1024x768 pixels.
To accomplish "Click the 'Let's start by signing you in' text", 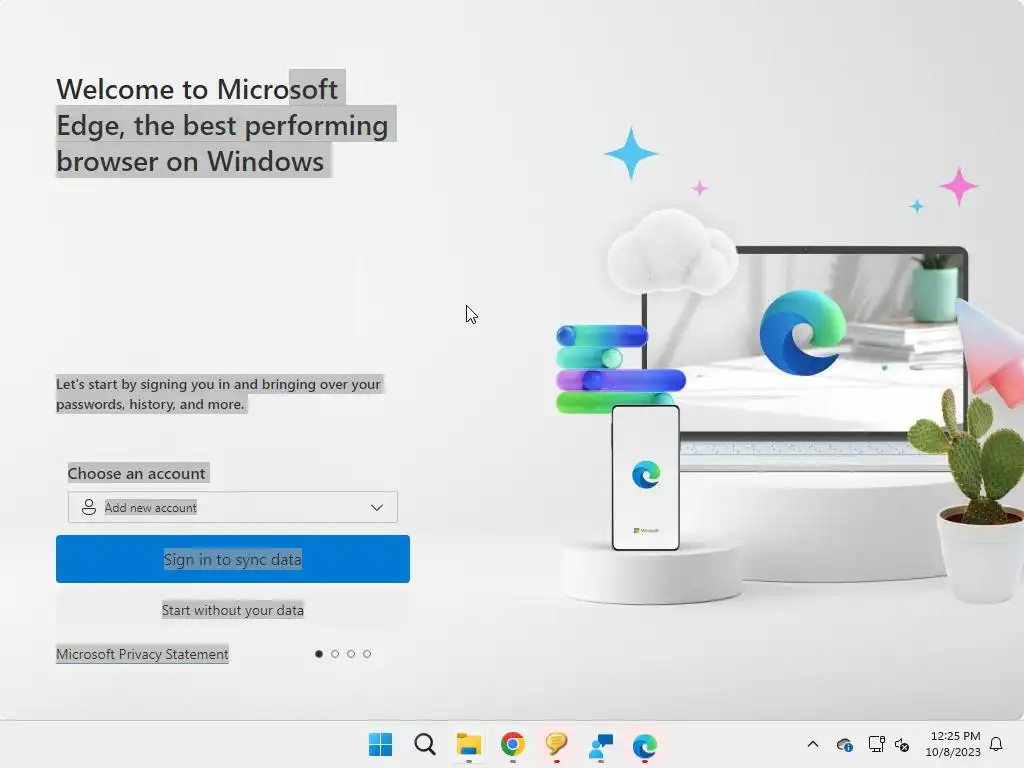I will click(x=218, y=394).
